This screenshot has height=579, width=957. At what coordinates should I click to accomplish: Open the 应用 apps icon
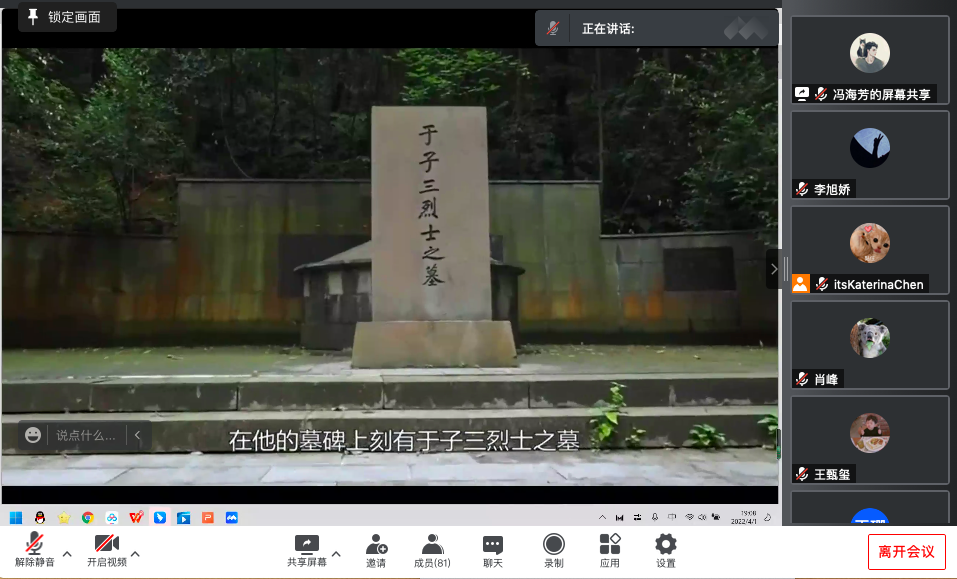(x=610, y=550)
